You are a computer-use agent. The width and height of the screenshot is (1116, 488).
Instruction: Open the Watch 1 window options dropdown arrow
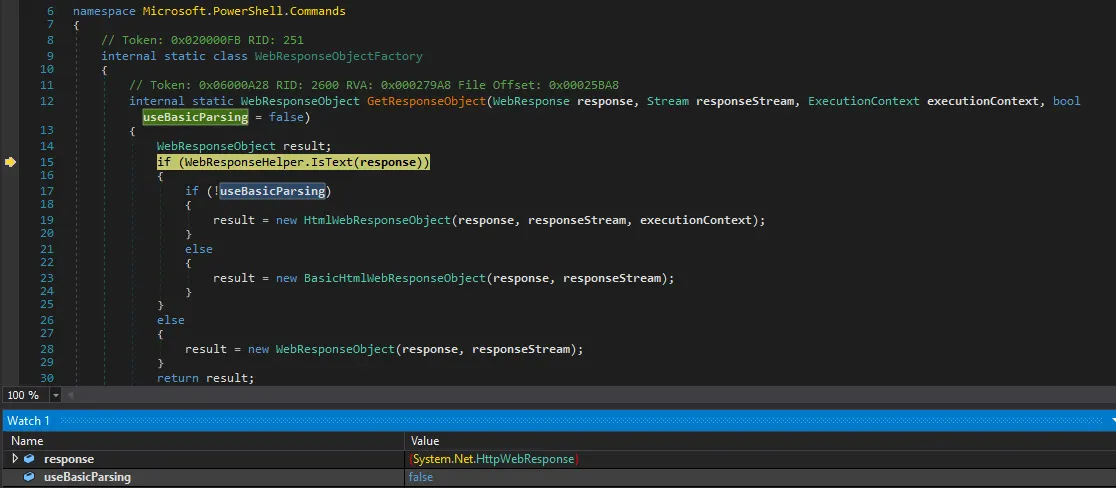[1112, 421]
